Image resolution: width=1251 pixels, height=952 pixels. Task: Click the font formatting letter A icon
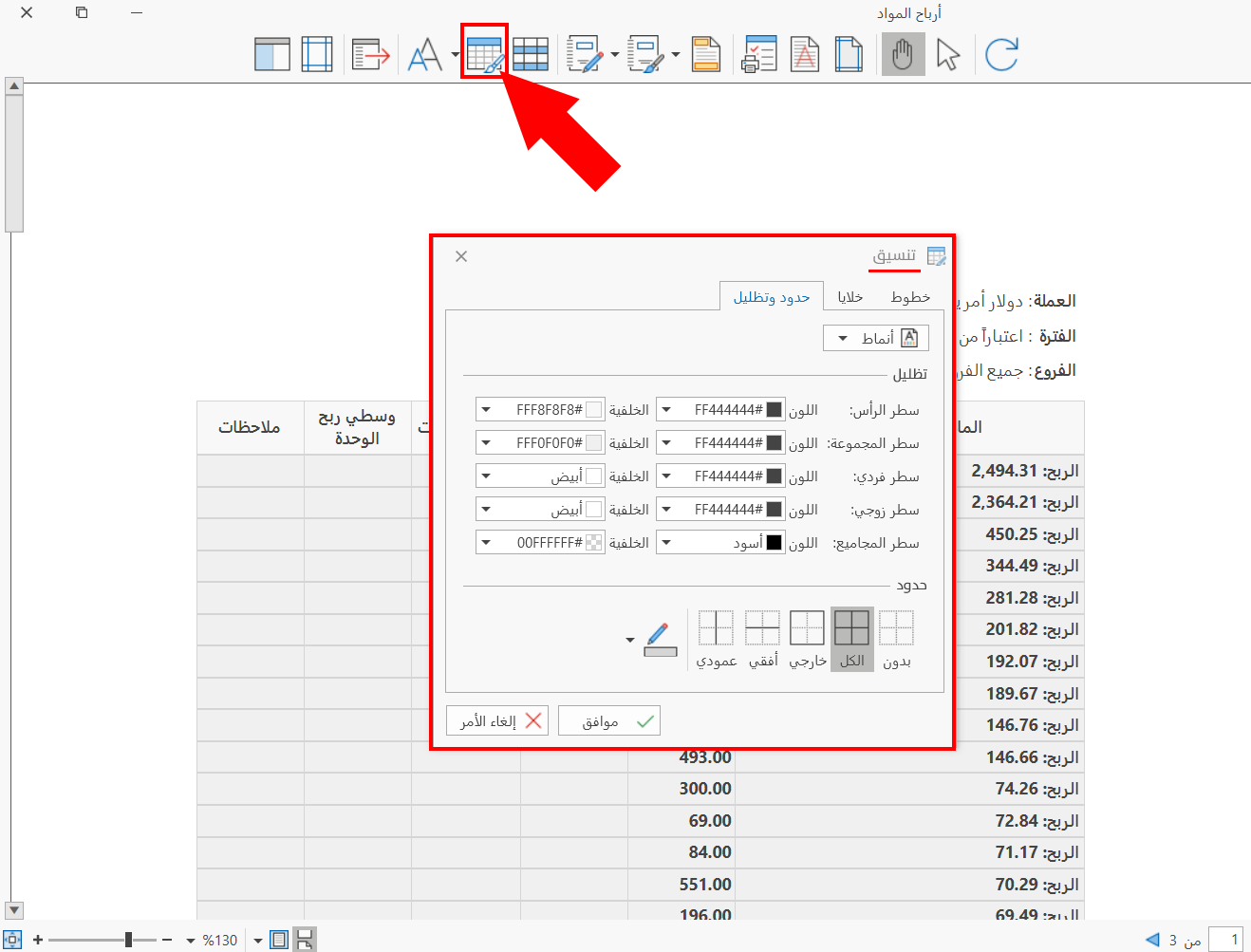pos(424,54)
